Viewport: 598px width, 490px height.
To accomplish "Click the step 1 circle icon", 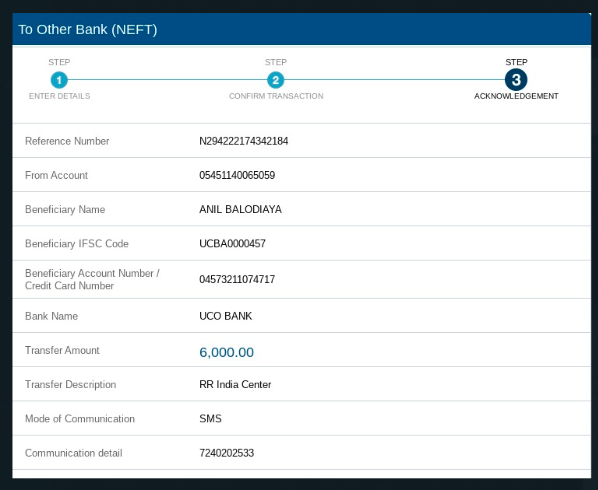I will pyautogui.click(x=59, y=80).
